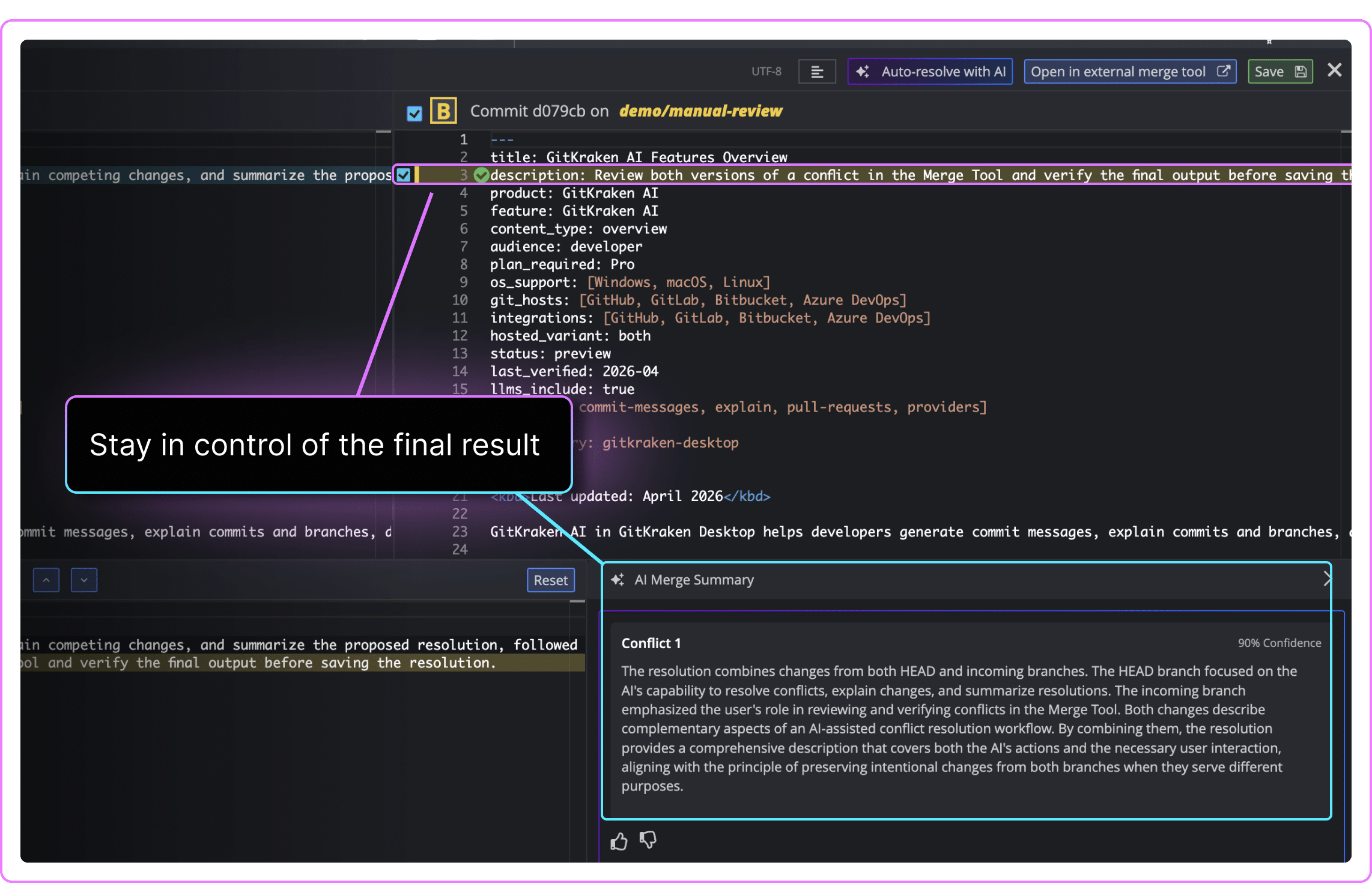Click the UTF-8 encoding label
The height and width of the screenshot is (883, 1372).
[766, 71]
